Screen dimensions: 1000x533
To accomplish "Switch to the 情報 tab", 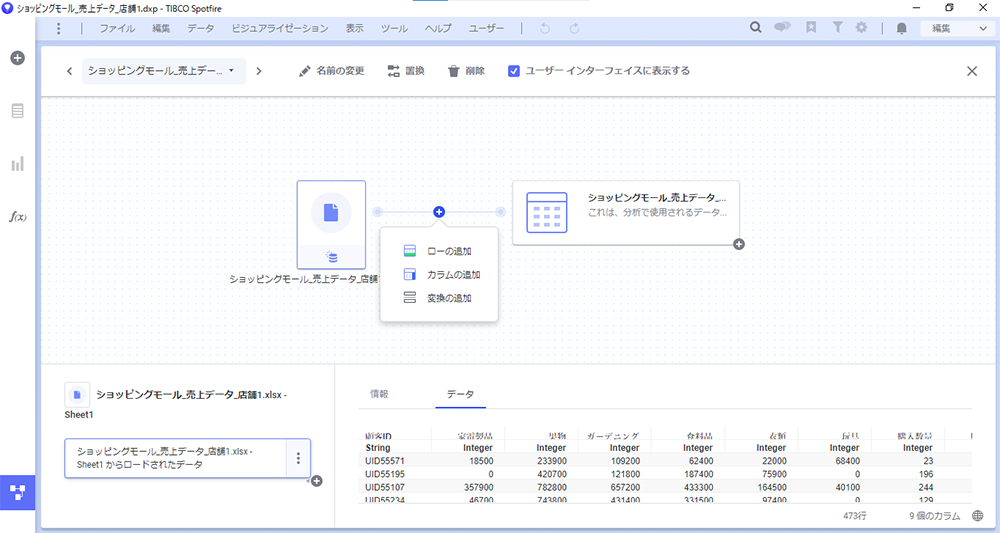I will tap(379, 394).
